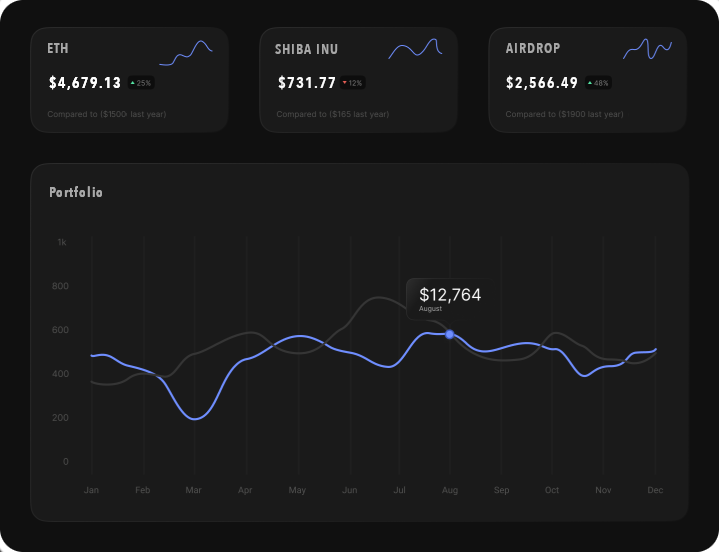Select Mar on the chart month axis
This screenshot has width=719, height=552.
[x=194, y=490]
